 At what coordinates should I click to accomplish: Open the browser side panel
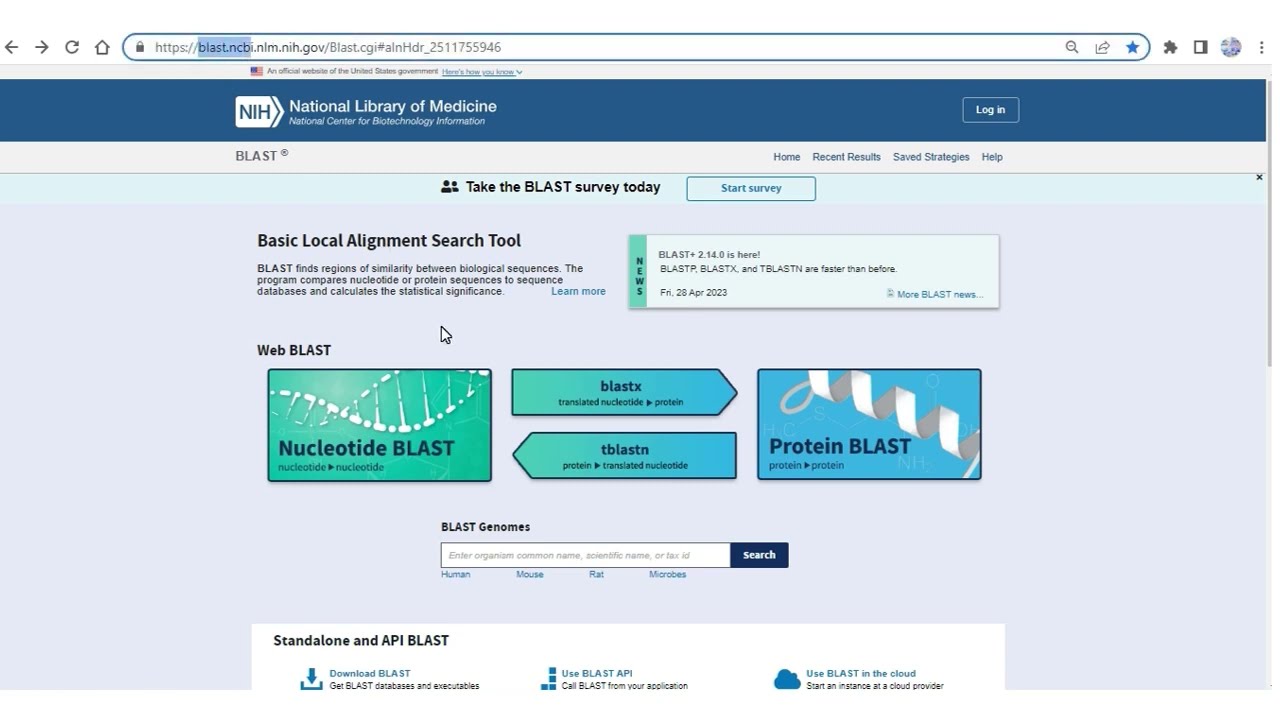pyautogui.click(x=1200, y=47)
